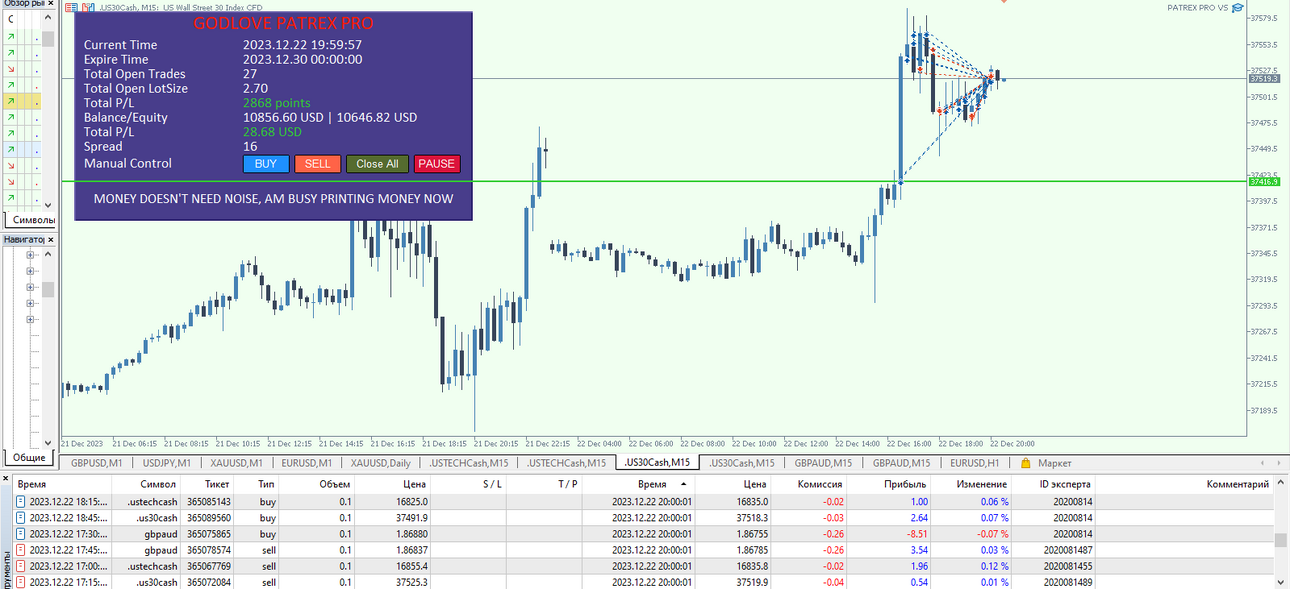The width and height of the screenshot is (1290, 589).
Task: Click the buy order icon for ticket 365085143
Action: 20,502
